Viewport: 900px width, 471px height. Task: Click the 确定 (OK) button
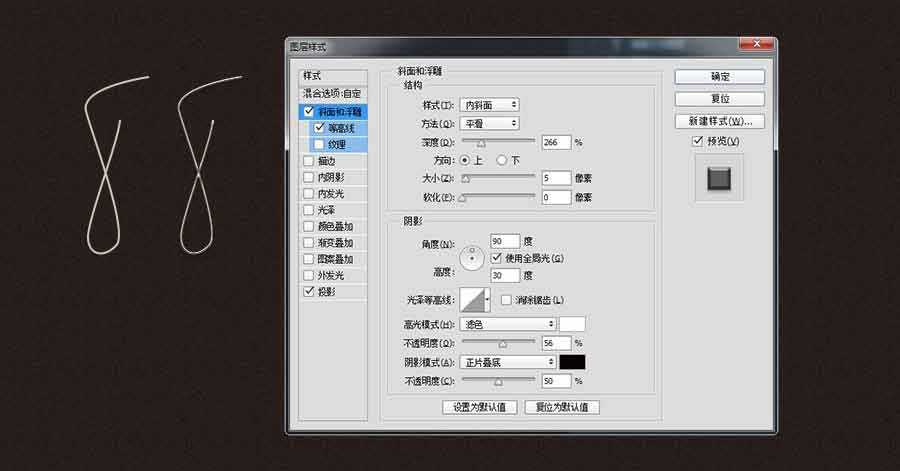pos(720,77)
